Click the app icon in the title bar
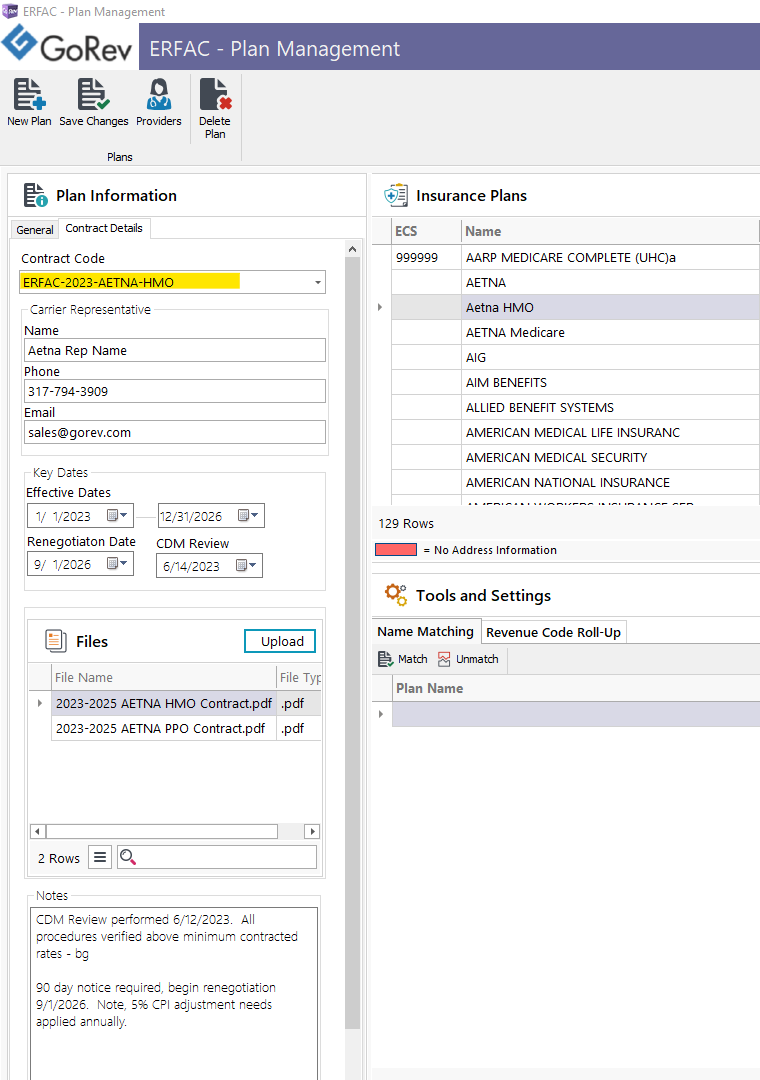The image size is (760, 1080). 10,11
